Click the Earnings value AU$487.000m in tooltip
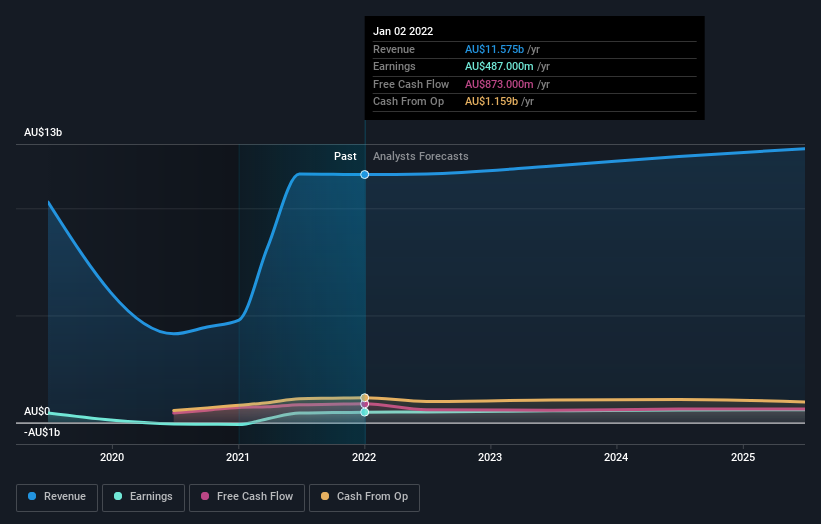The image size is (821, 524). pyautogui.click(x=499, y=66)
